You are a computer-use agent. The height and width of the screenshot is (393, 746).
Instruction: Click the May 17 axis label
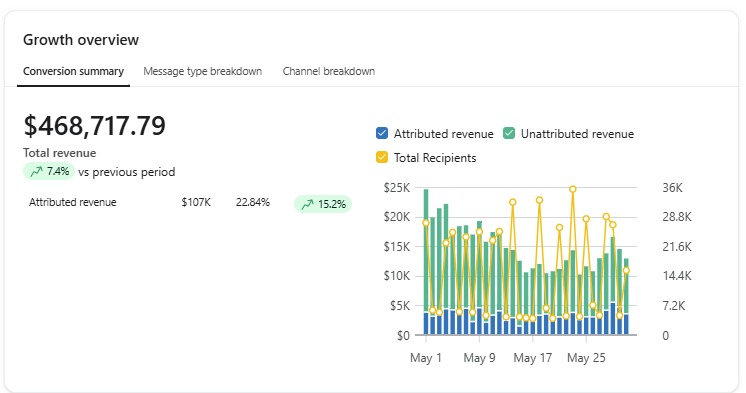pos(533,358)
